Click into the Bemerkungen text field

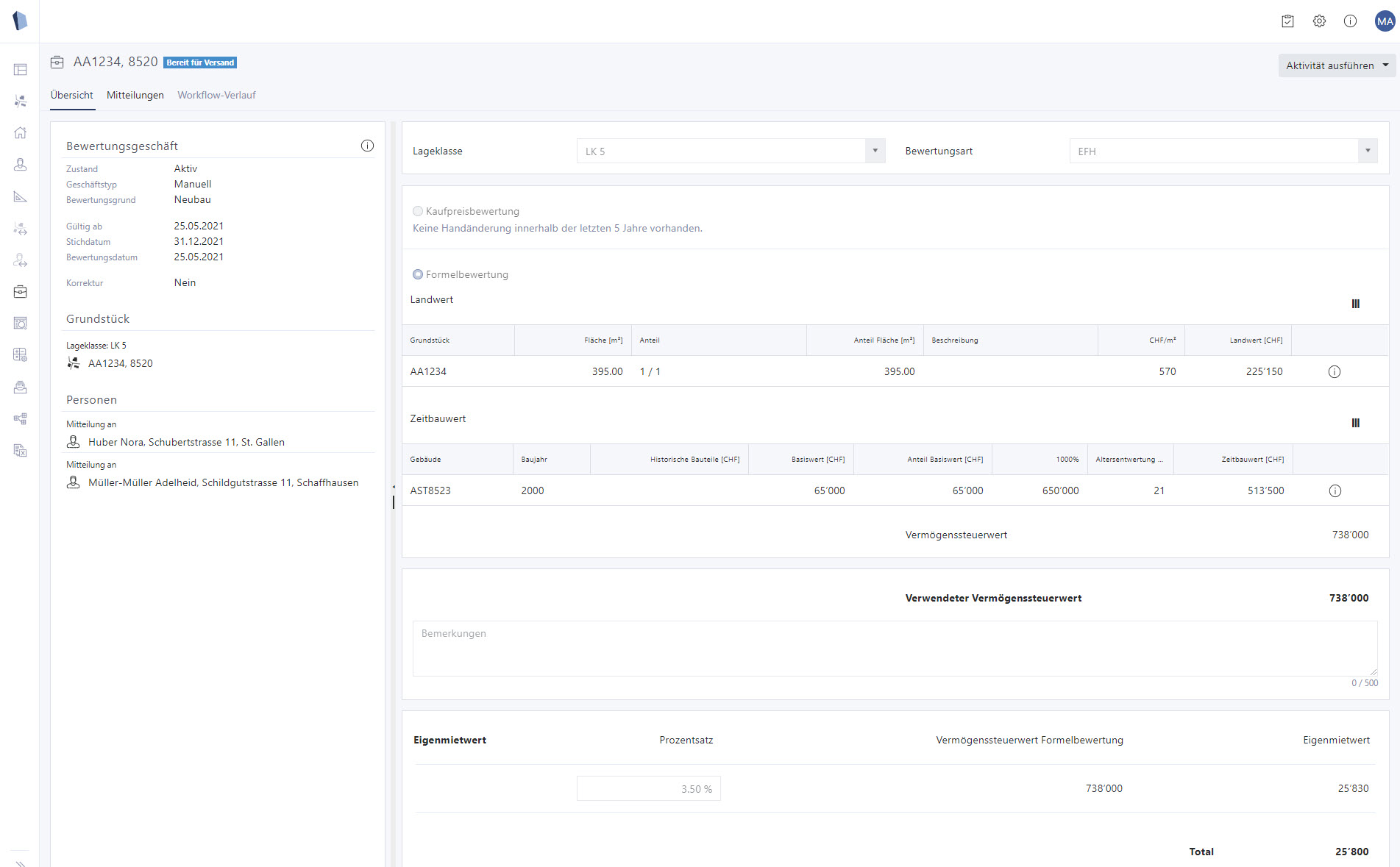pos(894,649)
